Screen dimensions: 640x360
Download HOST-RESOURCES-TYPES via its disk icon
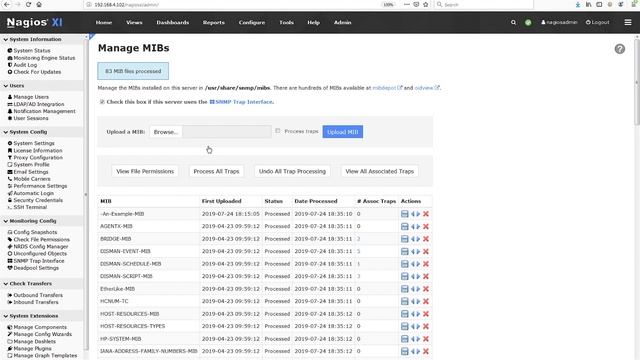404,326
